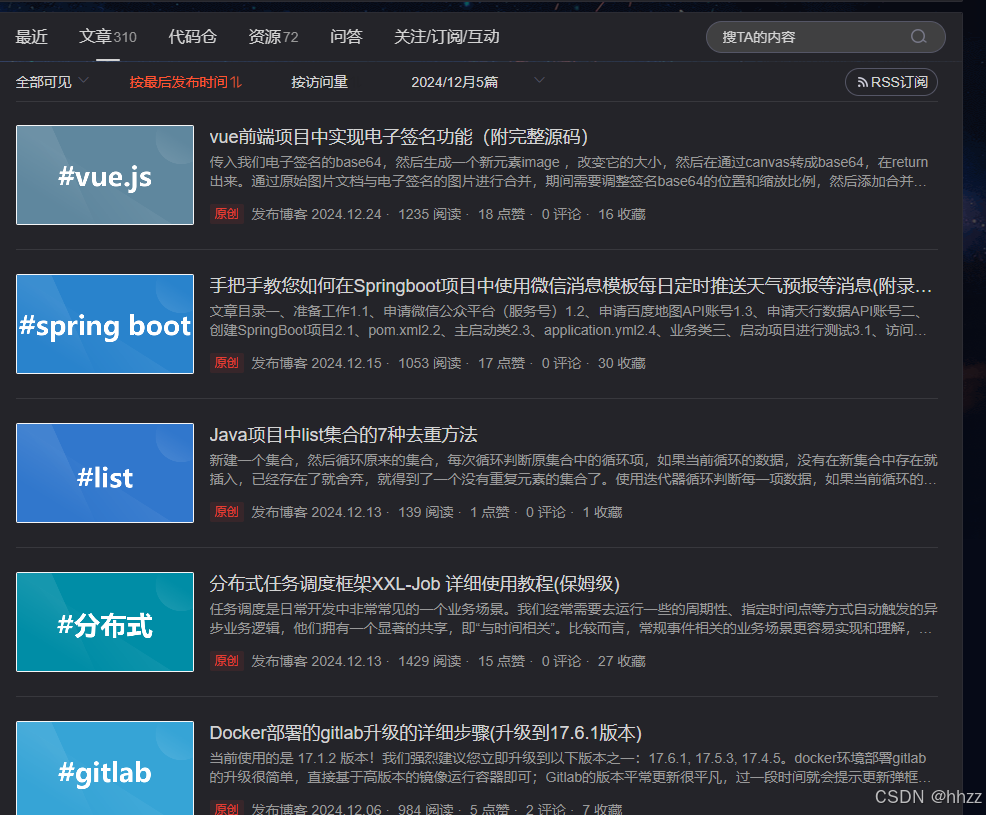This screenshot has width=986, height=815.
Task: Click 16 收藏 count
Action: click(622, 214)
